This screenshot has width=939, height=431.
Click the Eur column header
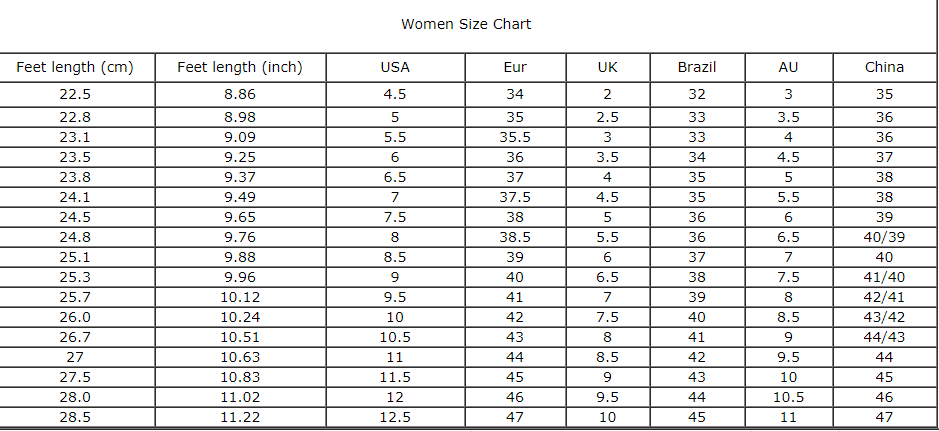point(515,68)
